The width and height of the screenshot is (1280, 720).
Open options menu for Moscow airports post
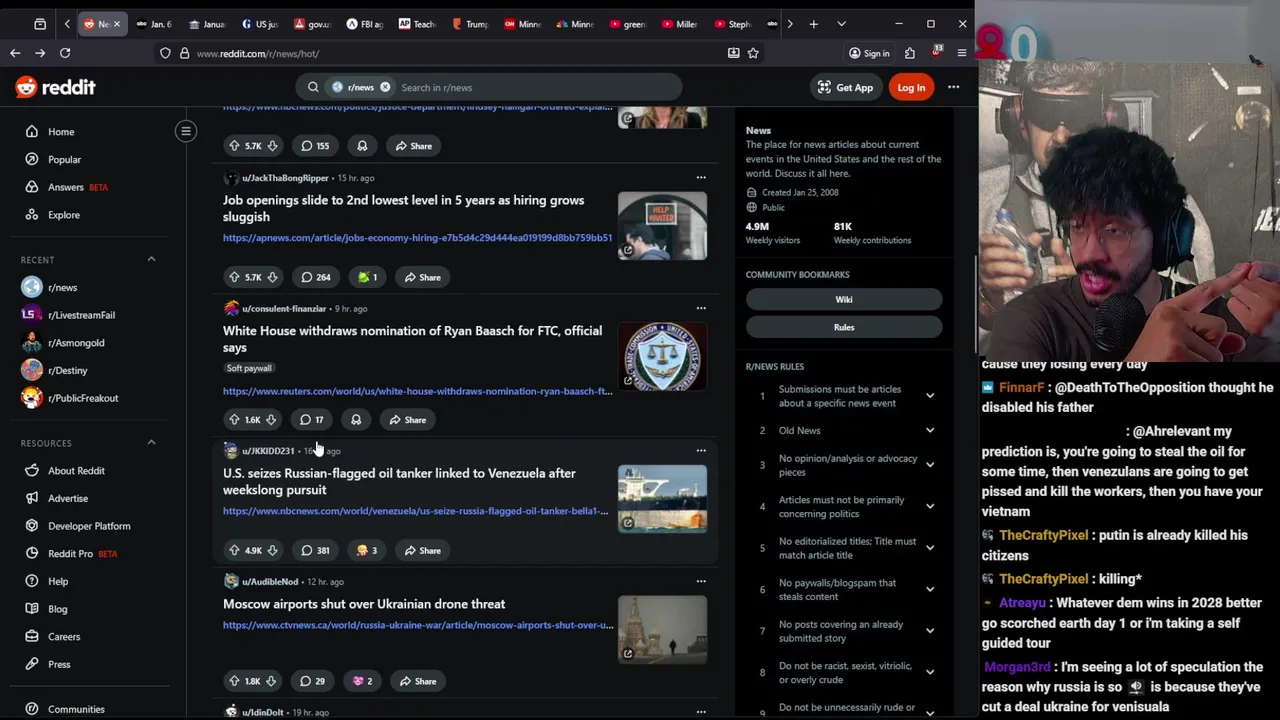(701, 581)
